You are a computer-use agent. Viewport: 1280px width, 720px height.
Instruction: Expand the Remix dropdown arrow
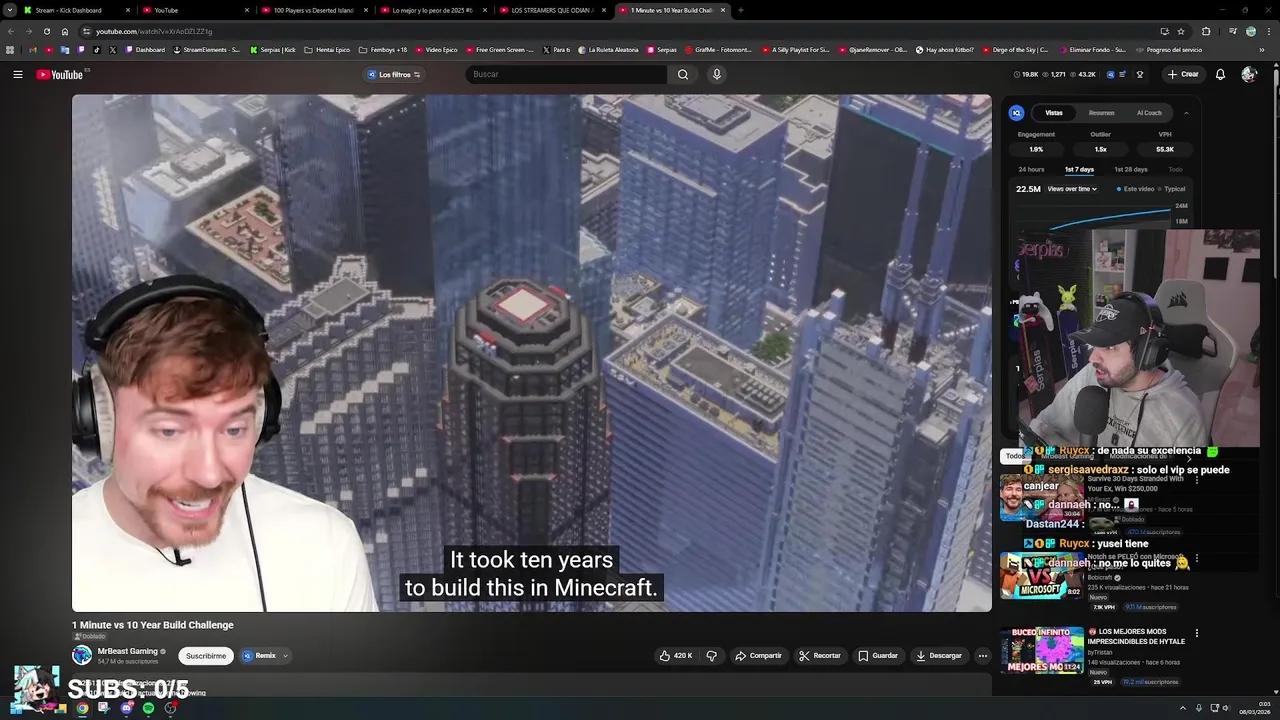(x=285, y=656)
